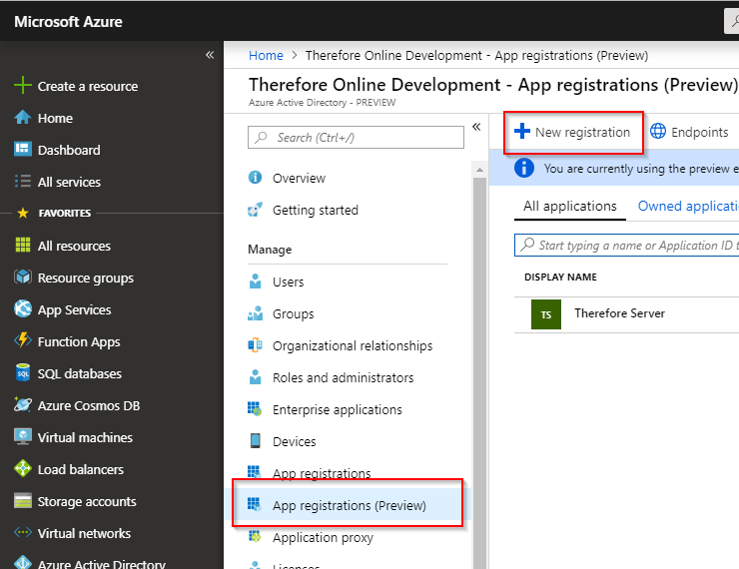Click the Home breadcrumb link

(266, 56)
